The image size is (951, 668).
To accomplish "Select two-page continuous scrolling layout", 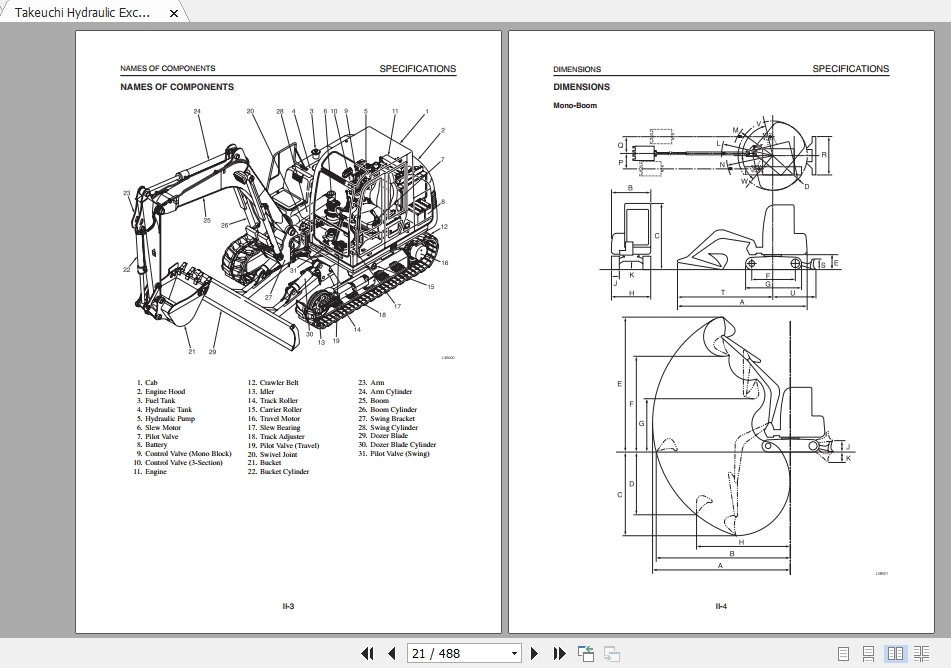I will [921, 654].
